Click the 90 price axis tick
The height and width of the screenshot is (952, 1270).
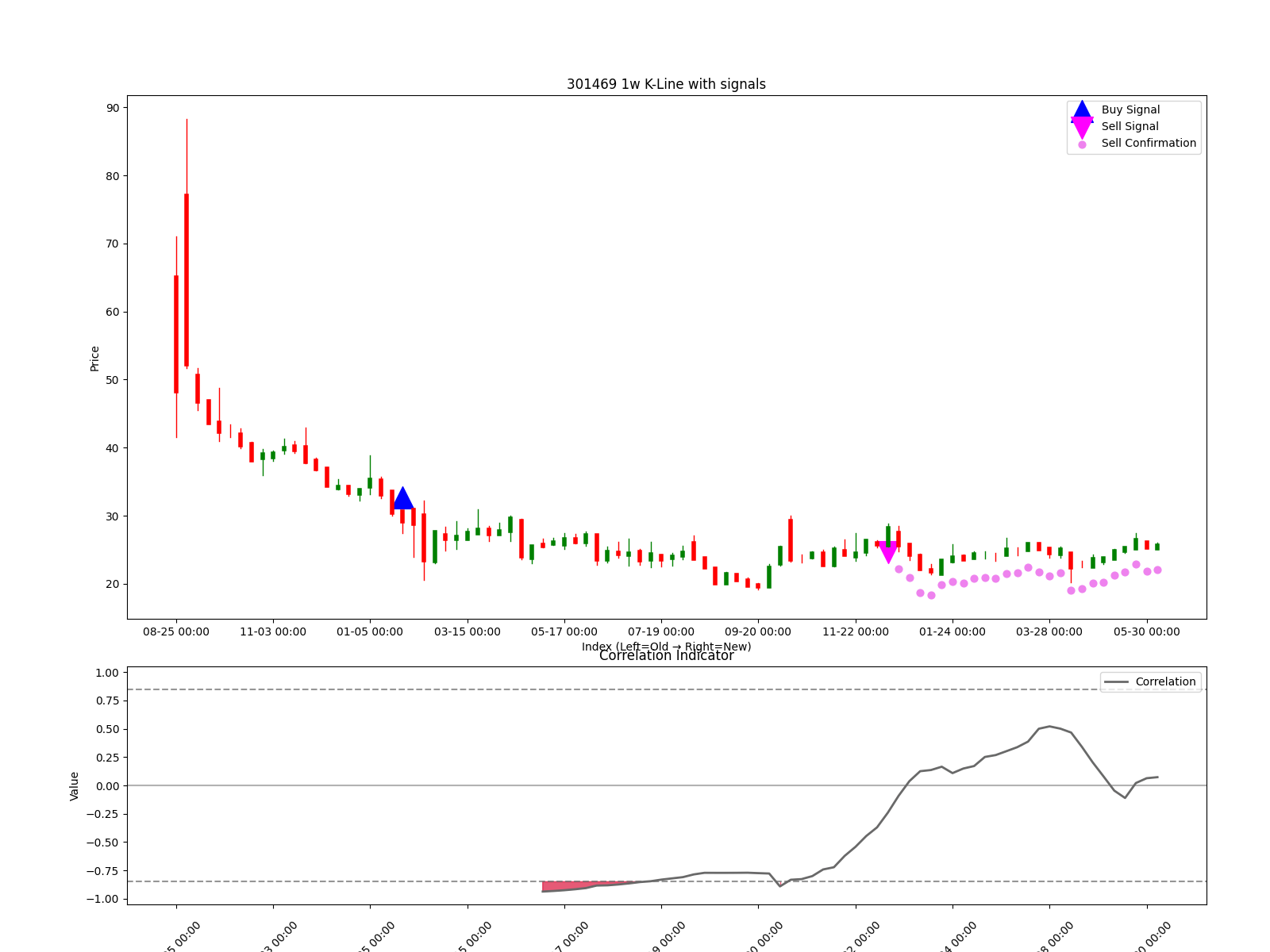coord(113,108)
